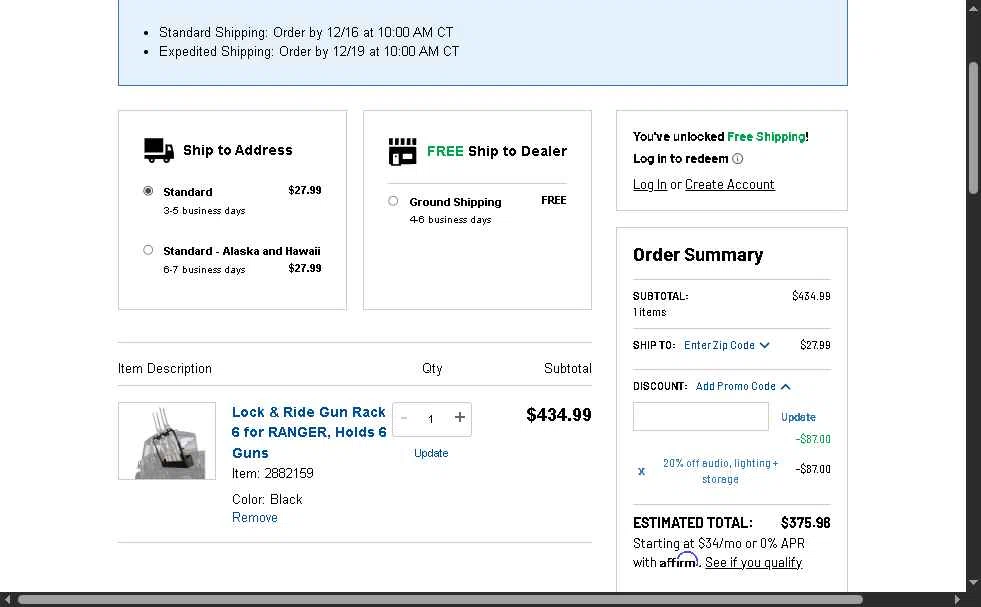Click the Item: 2882159 text
981x607 pixels.
273,474
